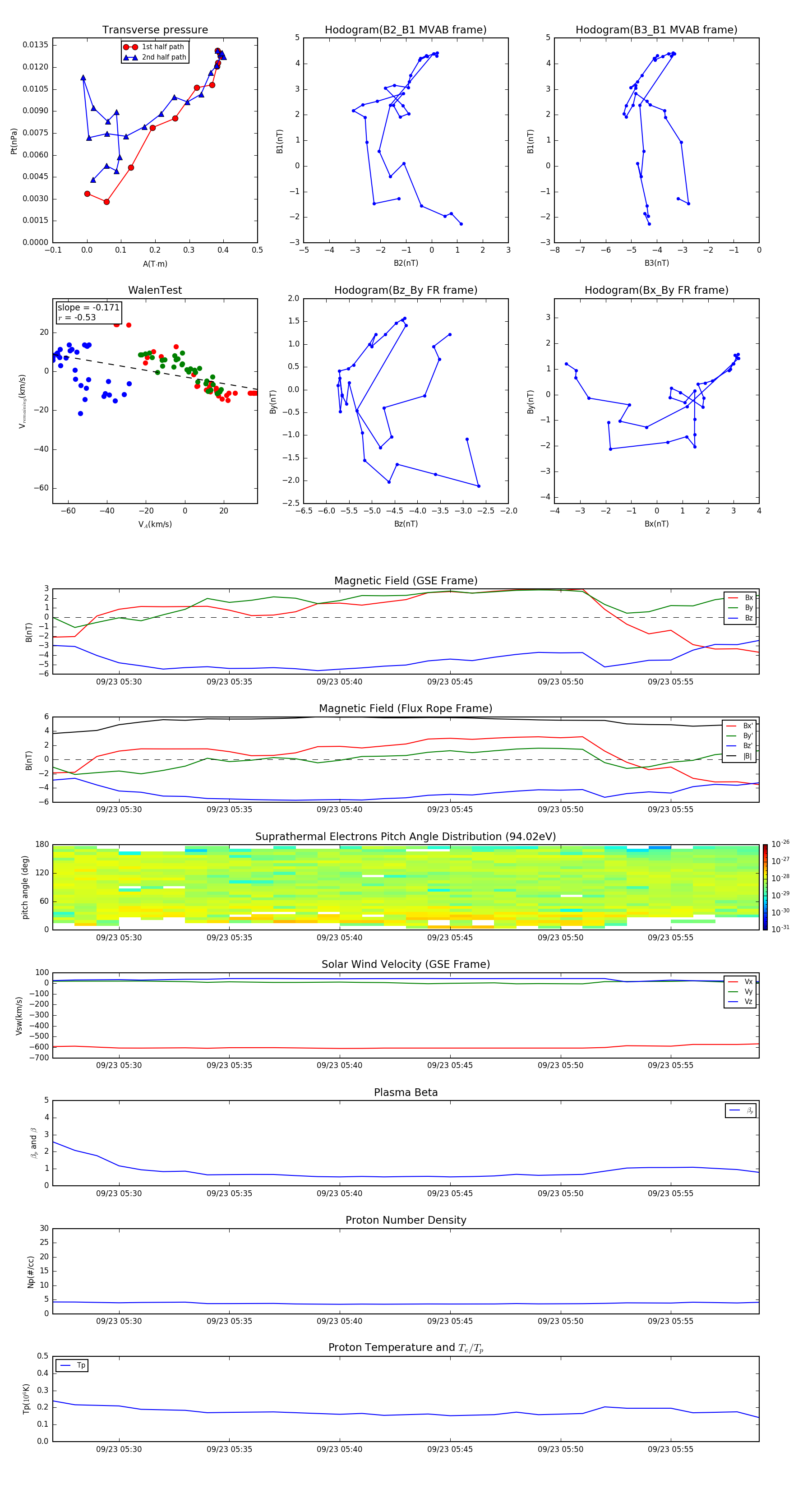
Task: Click the "Magnetic Field (GSE Frame)" title
Action: tap(406, 581)
